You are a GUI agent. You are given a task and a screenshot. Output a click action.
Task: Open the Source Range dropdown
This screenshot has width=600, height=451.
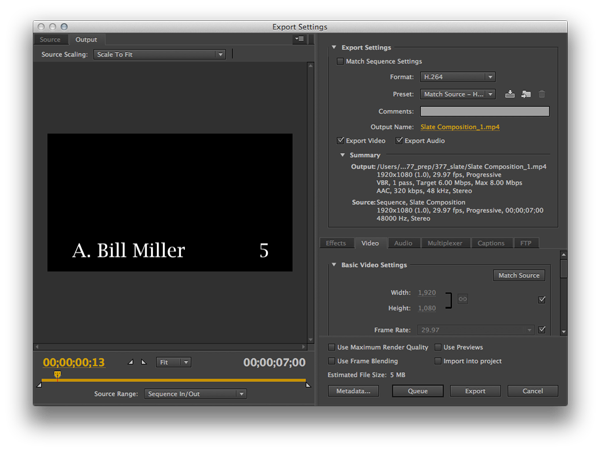[x=195, y=394]
